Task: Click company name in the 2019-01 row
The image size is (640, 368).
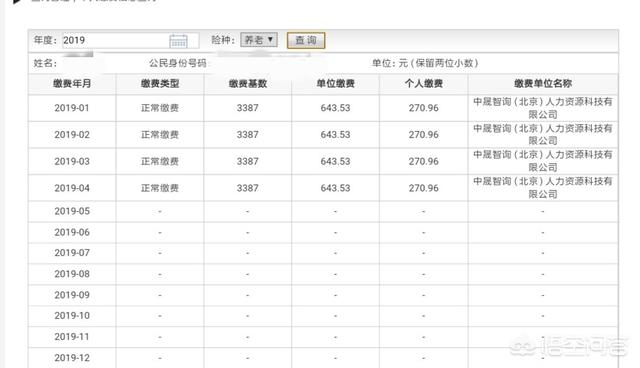Action: click(x=543, y=108)
